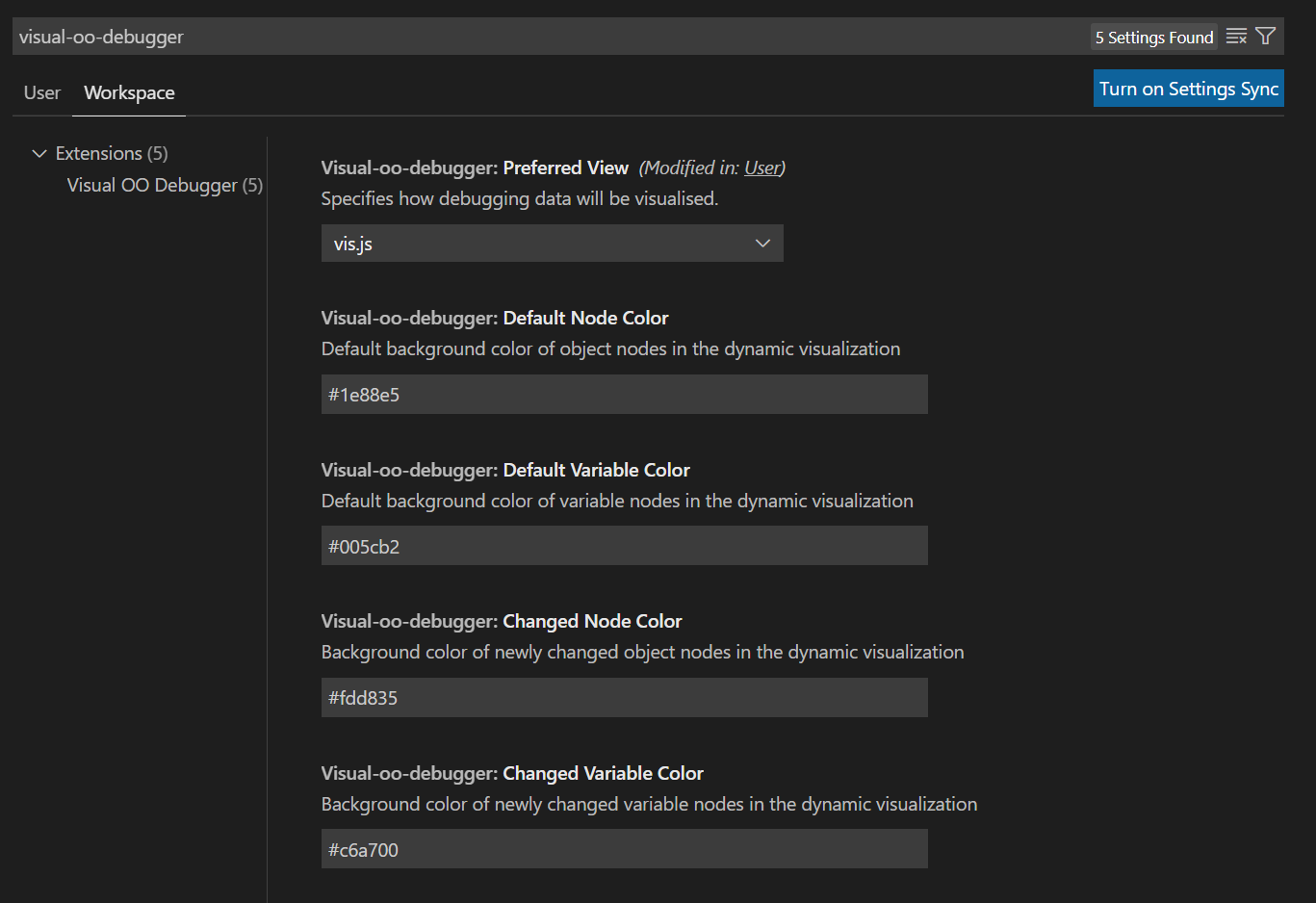The height and width of the screenshot is (903, 1316).
Task: Edit the Changed Variable Color field #c6a700
Action: [625, 849]
